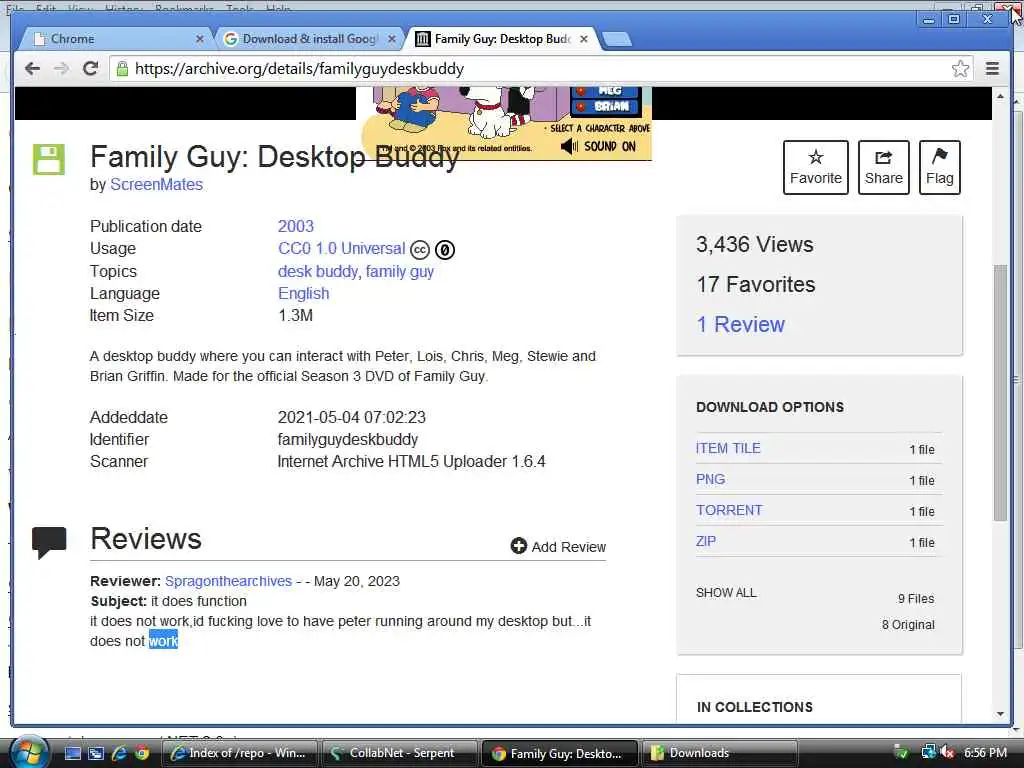Viewport: 1024px width, 768px height.
Task: Download the TORRENT file
Action: pyautogui.click(x=729, y=511)
